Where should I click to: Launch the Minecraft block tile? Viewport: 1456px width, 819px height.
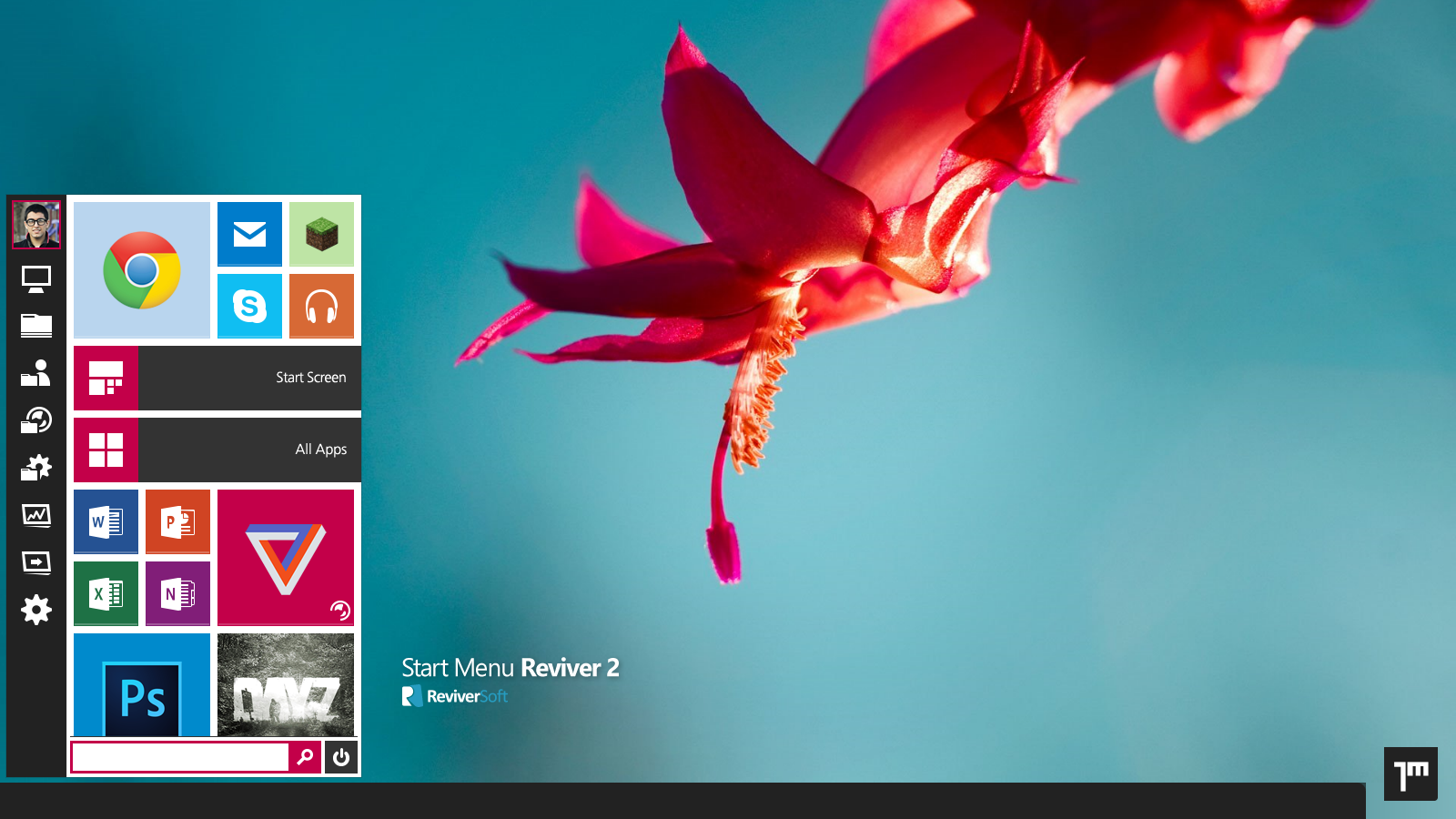[x=321, y=234]
